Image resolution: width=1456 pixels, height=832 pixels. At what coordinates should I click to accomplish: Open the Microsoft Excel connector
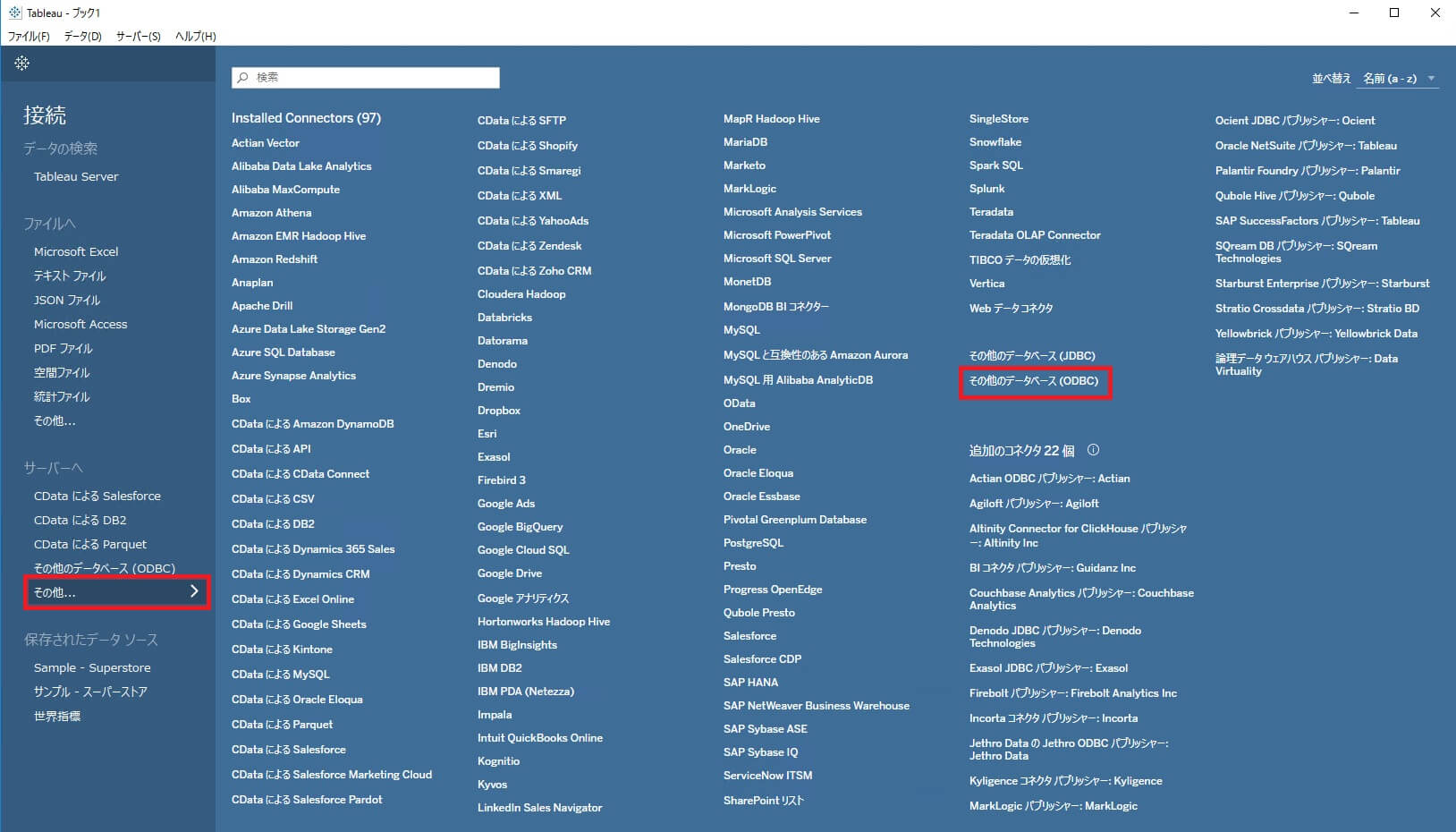(x=77, y=251)
